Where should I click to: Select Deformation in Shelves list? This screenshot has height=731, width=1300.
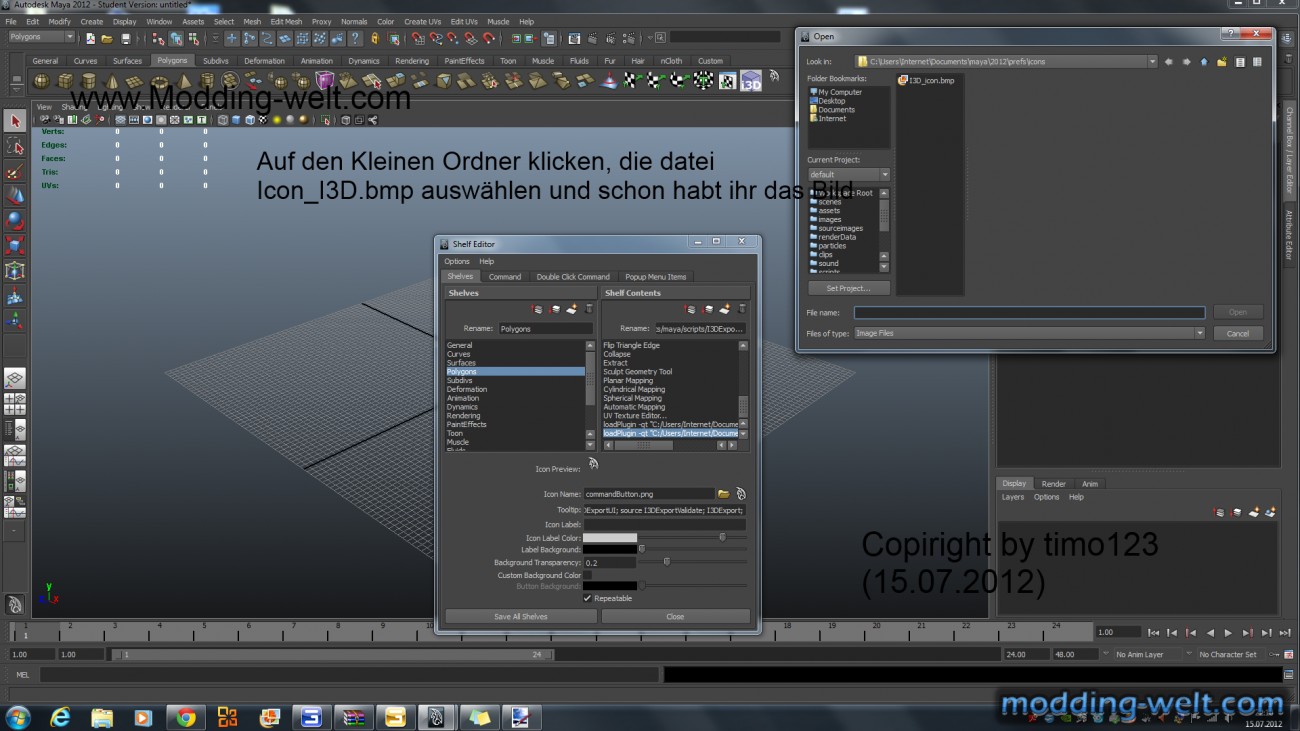coord(467,389)
